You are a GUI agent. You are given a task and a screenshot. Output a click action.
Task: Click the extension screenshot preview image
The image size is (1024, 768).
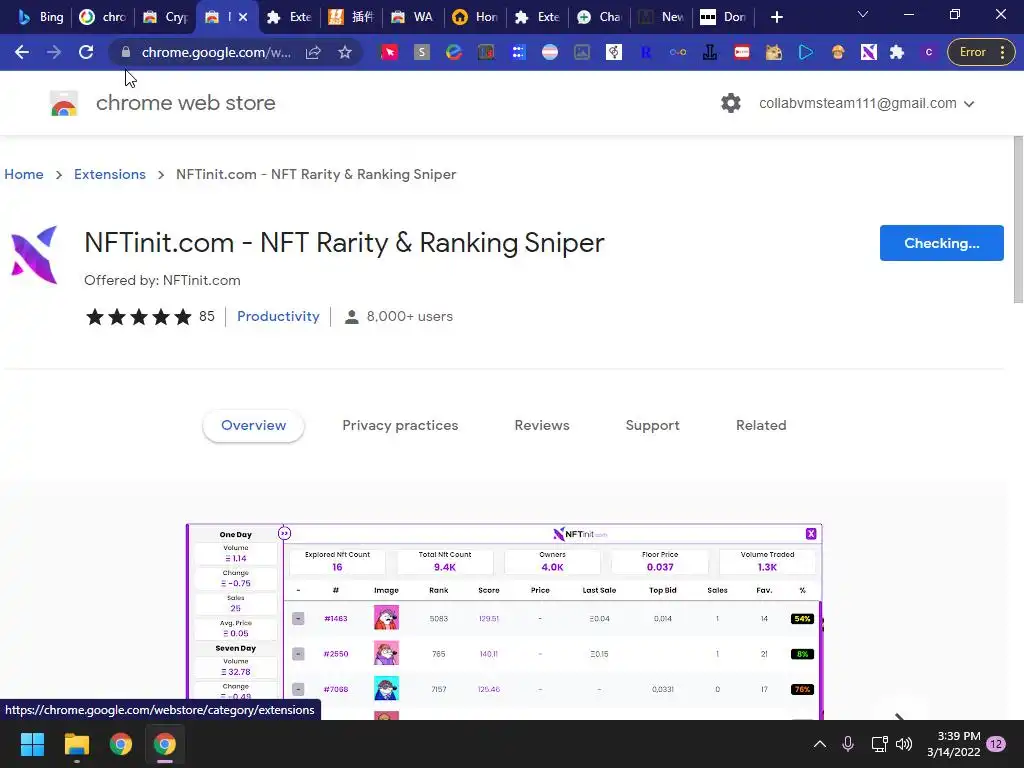coord(504,621)
